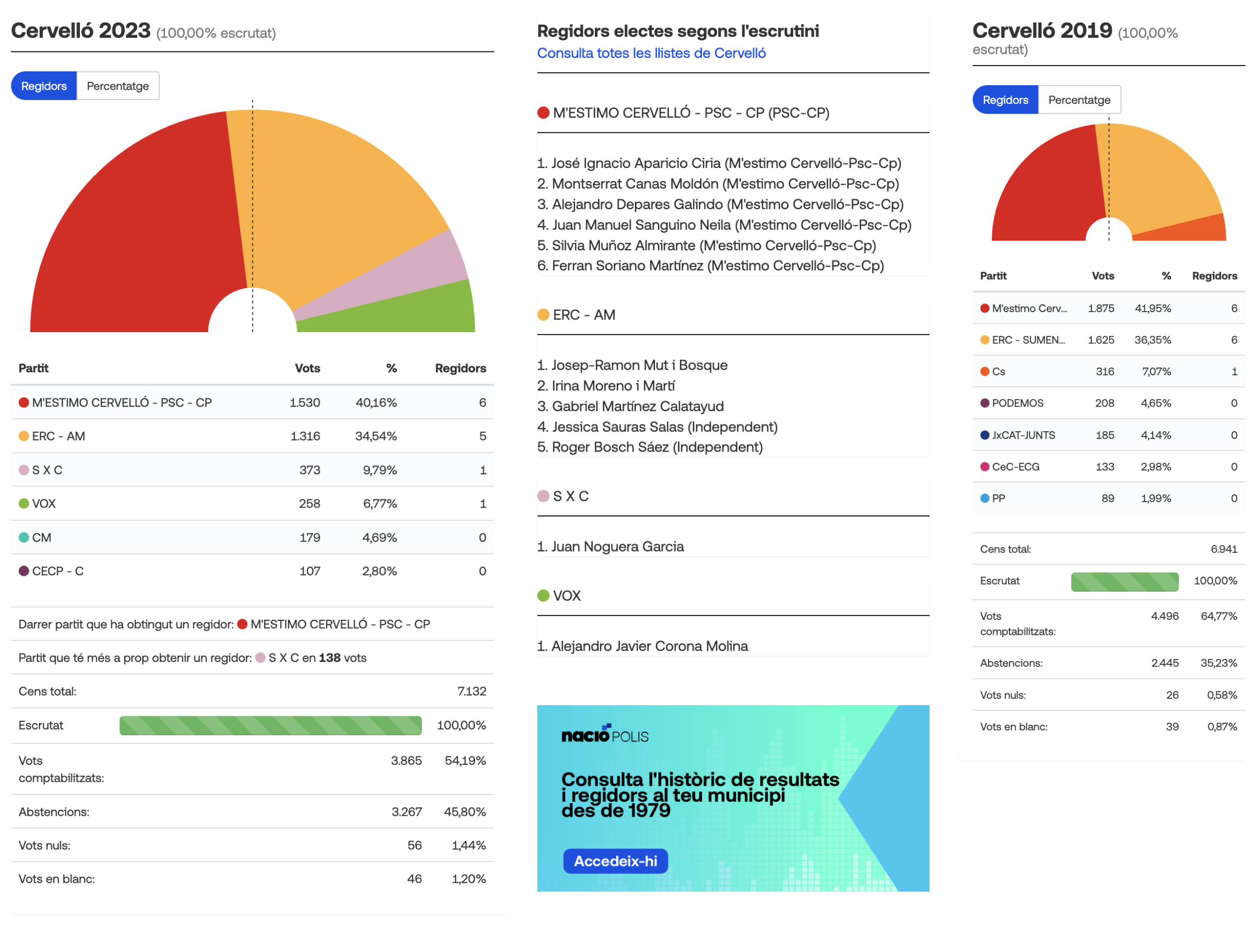The image size is (1254, 952).
Task: Switch to Percentatge tab in Cervelló 2019
Action: [x=1080, y=100]
